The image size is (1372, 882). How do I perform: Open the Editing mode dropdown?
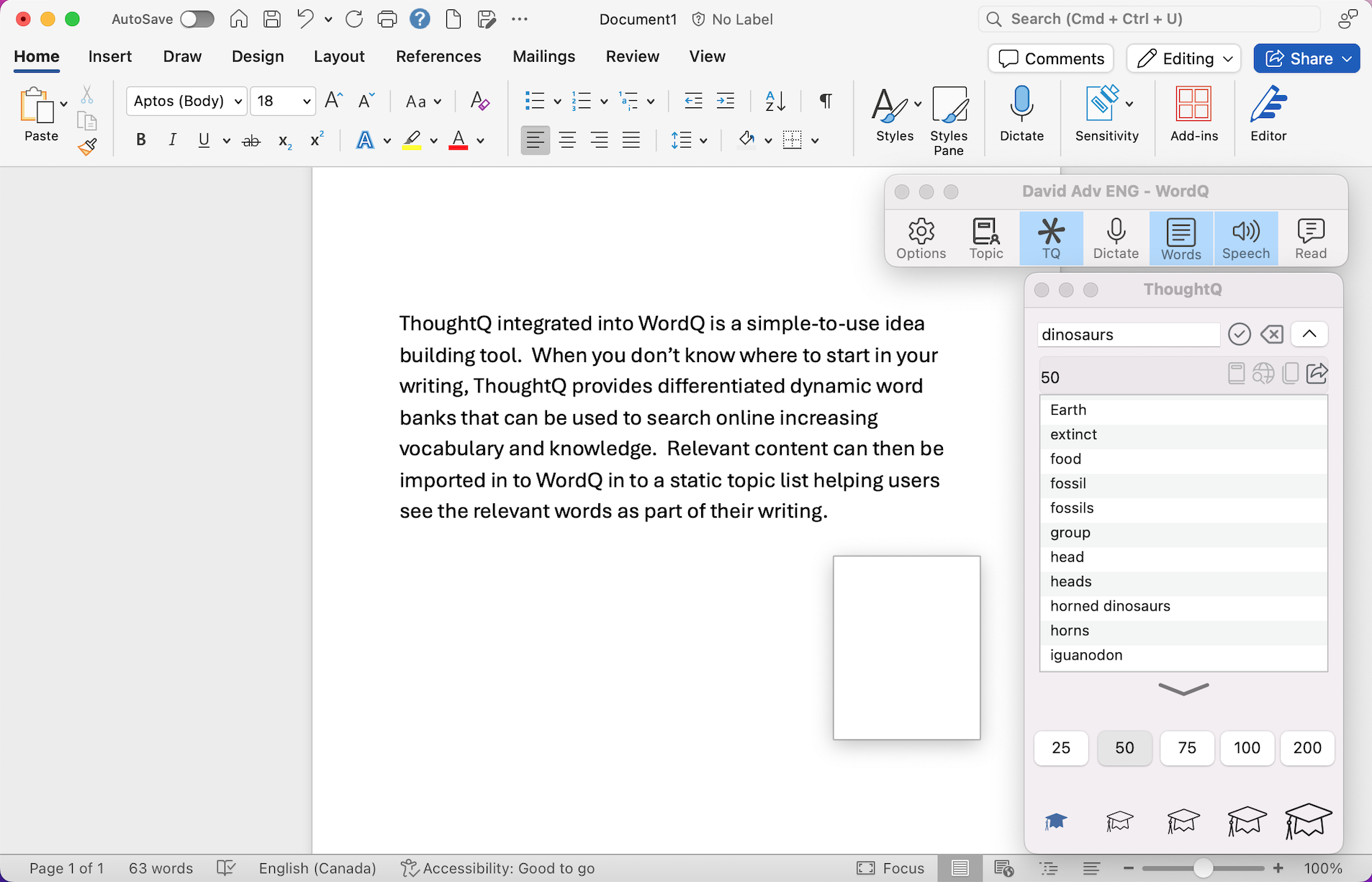coord(1184,58)
